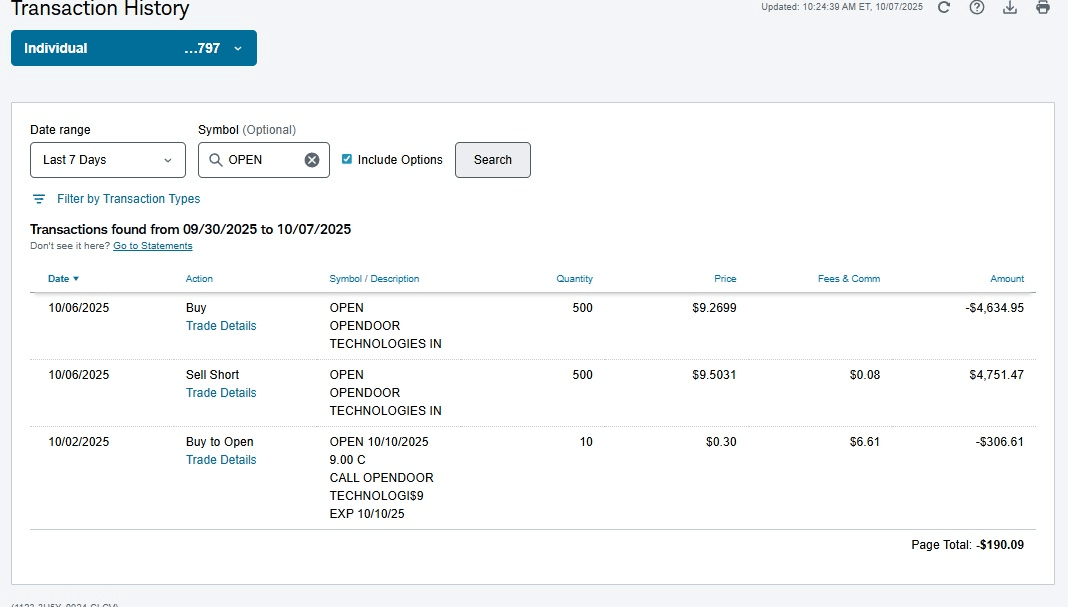
Task: Open Filter by Transaction Types
Action: (x=128, y=199)
